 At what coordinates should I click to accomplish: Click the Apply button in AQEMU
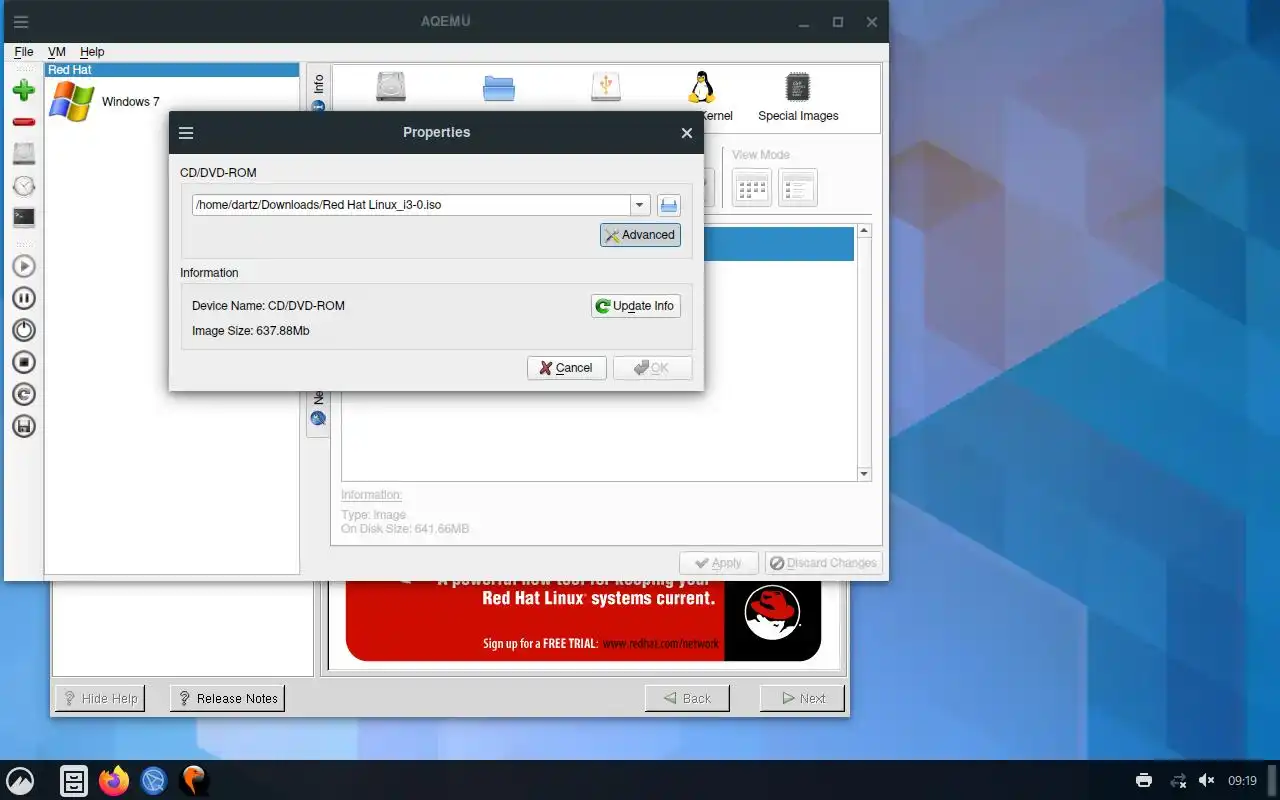point(719,563)
